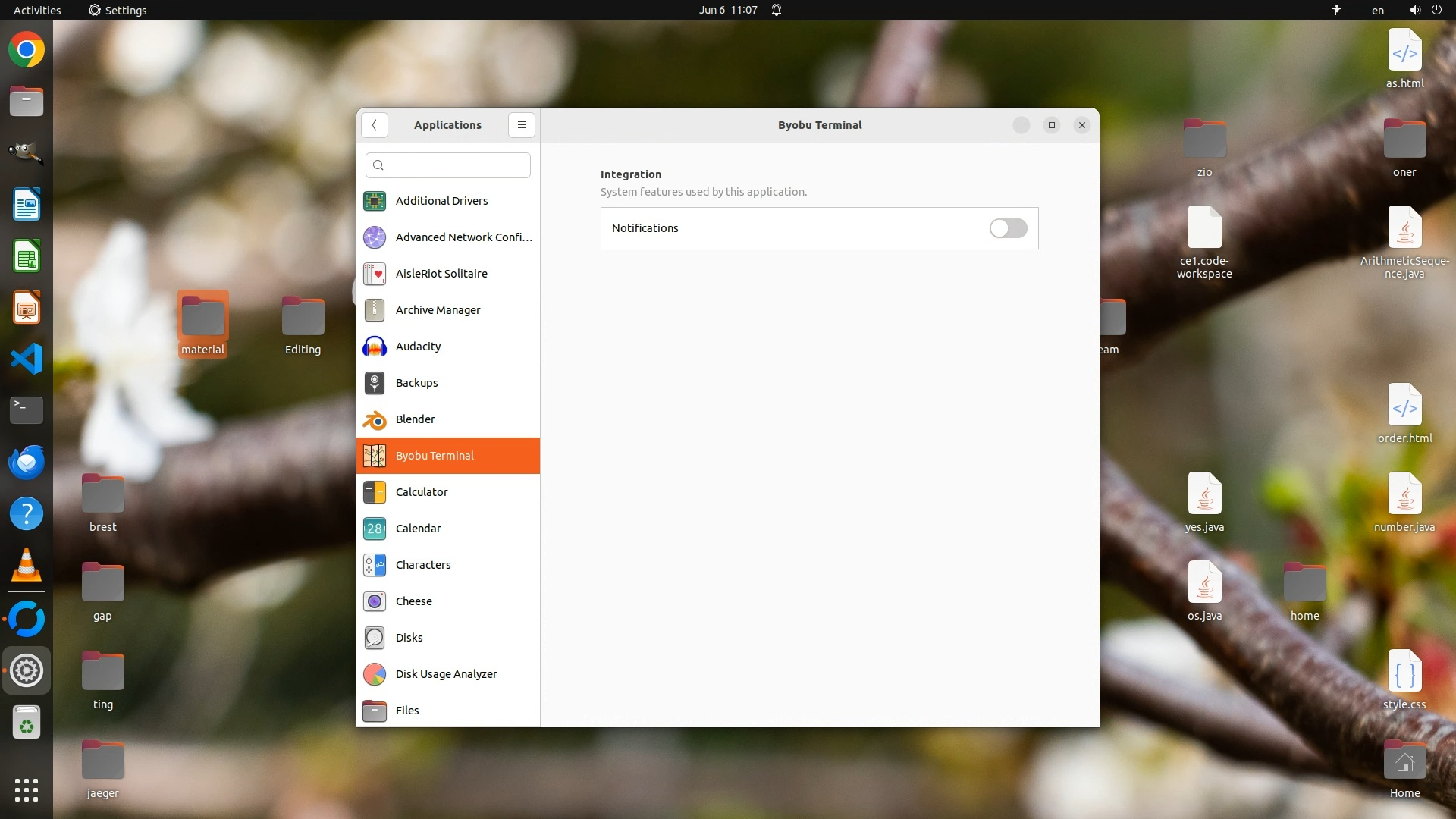The image size is (1456, 819).
Task: Open the en keyboard layout menu
Action: tap(1378, 10)
